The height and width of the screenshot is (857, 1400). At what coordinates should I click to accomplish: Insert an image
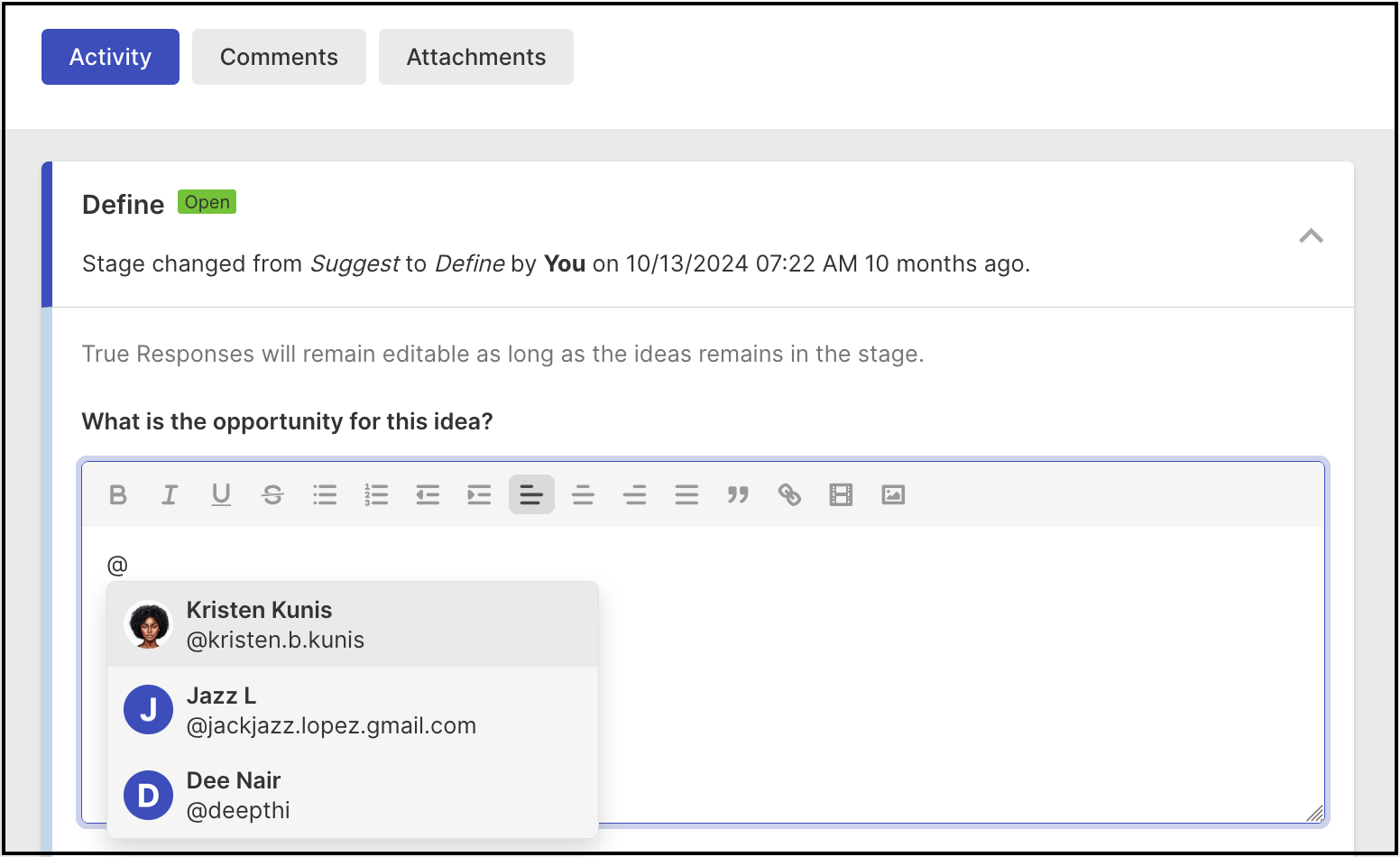893,494
